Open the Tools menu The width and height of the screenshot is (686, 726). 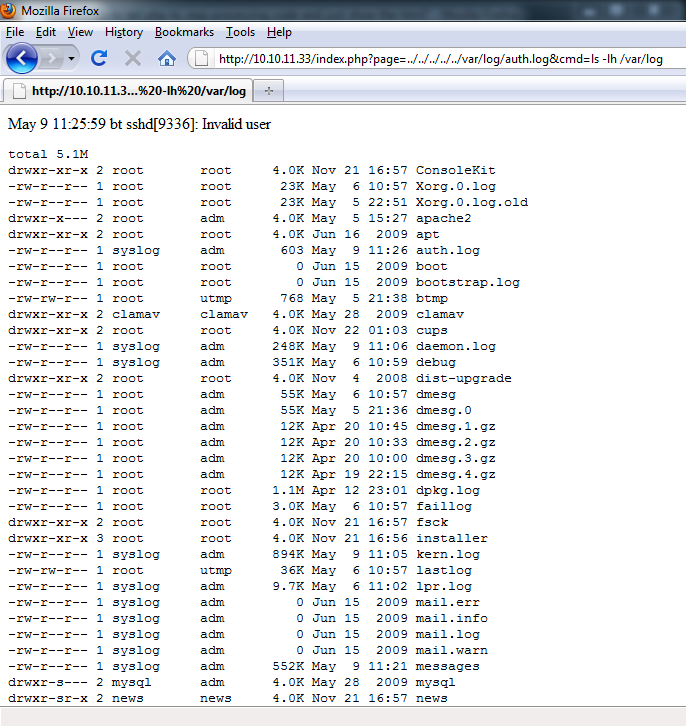[240, 32]
